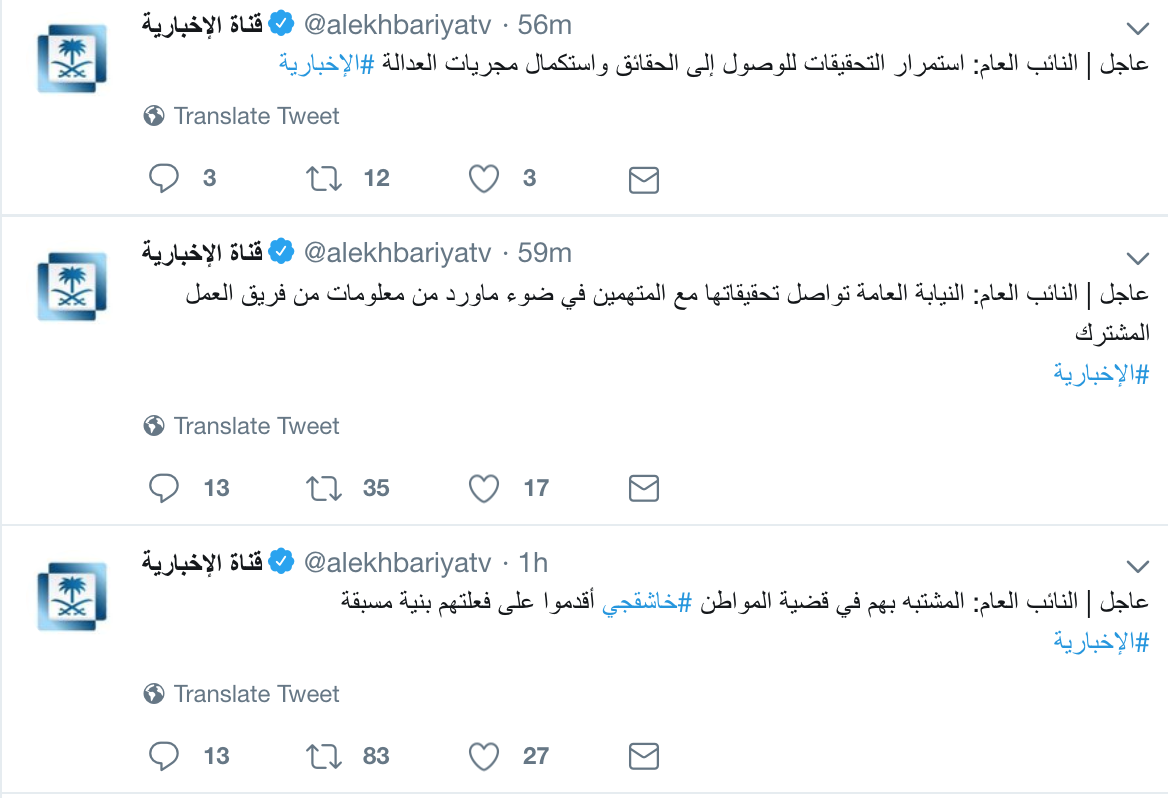Like the 56m tweet with 3 likes
Viewport: 1168px width, 798px height.
[483, 179]
